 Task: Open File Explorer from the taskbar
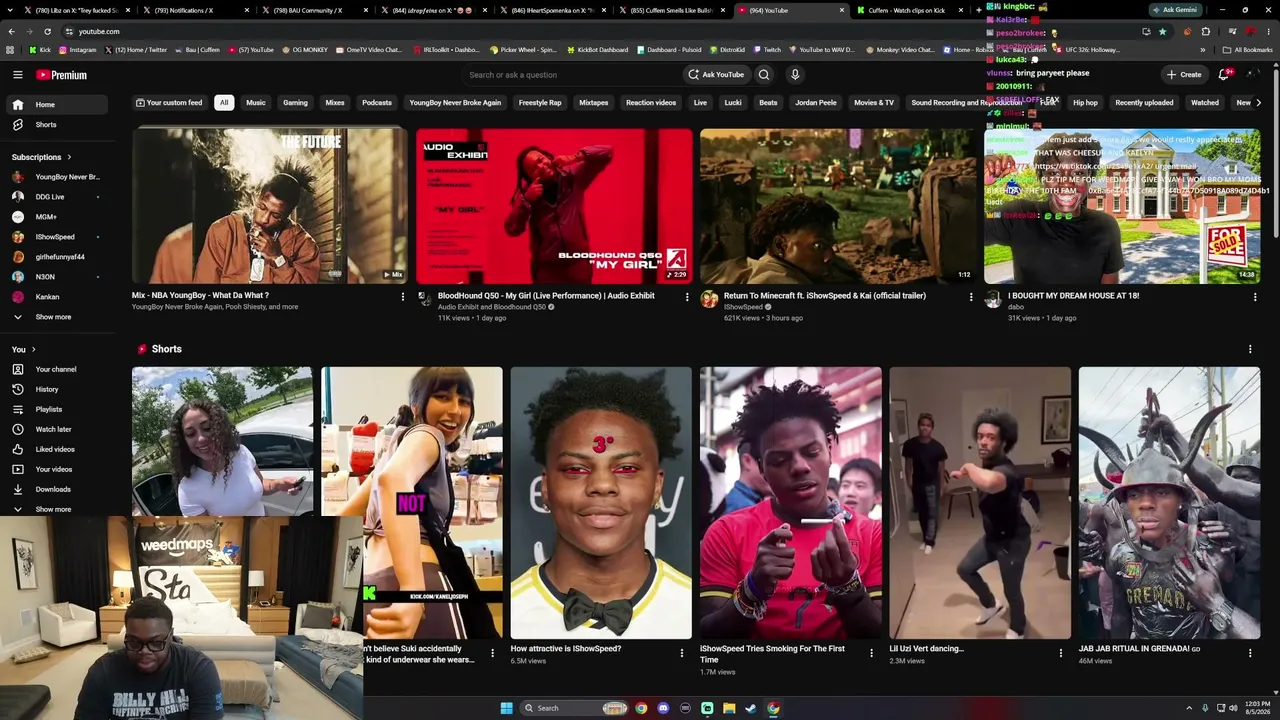pos(729,708)
